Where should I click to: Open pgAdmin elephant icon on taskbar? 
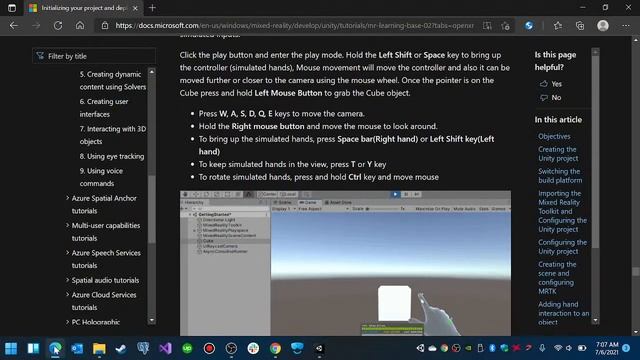pyautogui.click(x=143, y=349)
